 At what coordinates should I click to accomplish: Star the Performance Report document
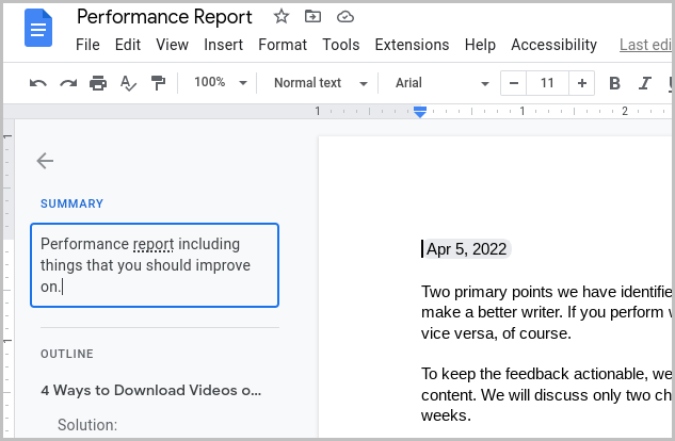(x=281, y=17)
